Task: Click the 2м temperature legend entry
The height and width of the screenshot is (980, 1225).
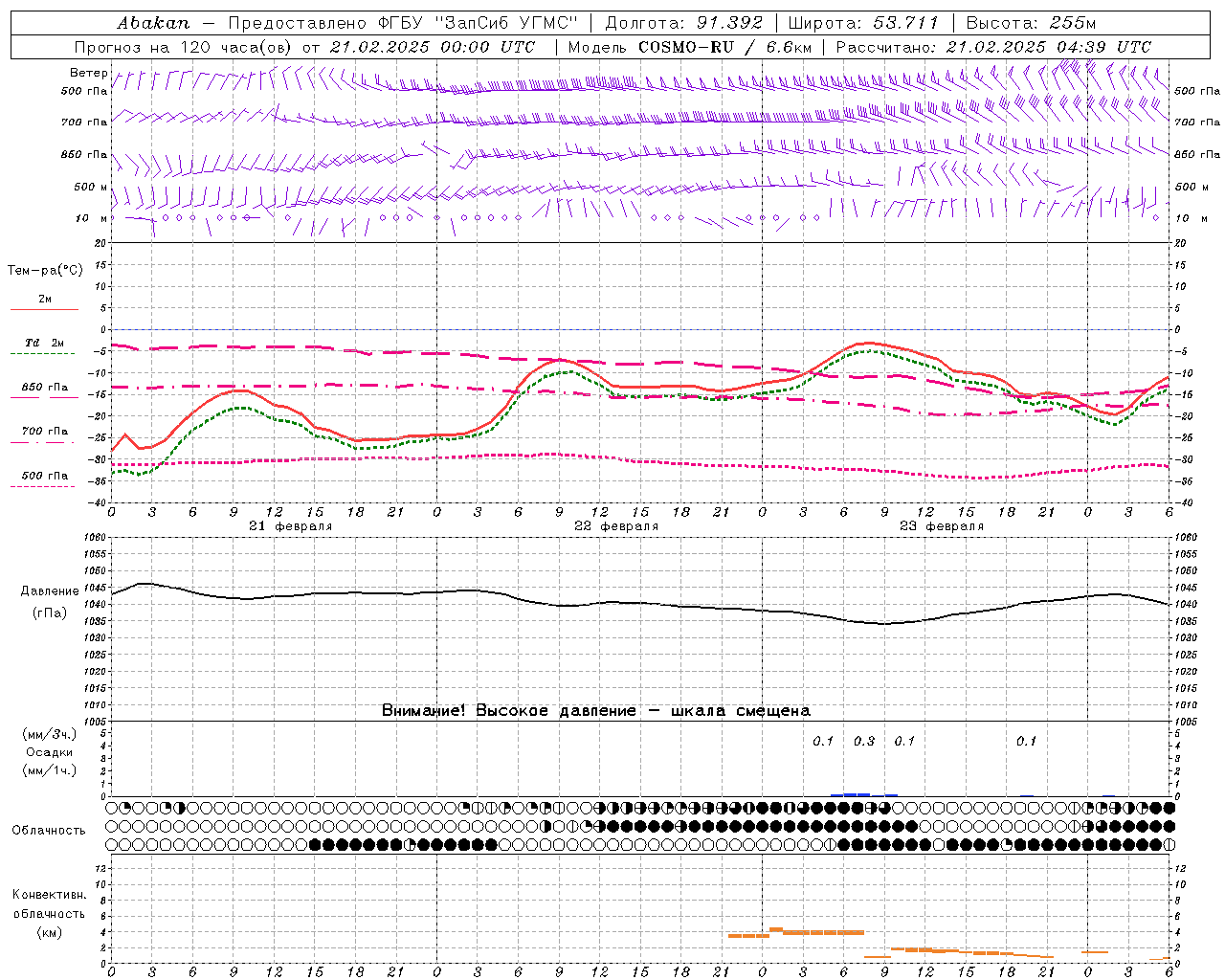Action: 45,300
